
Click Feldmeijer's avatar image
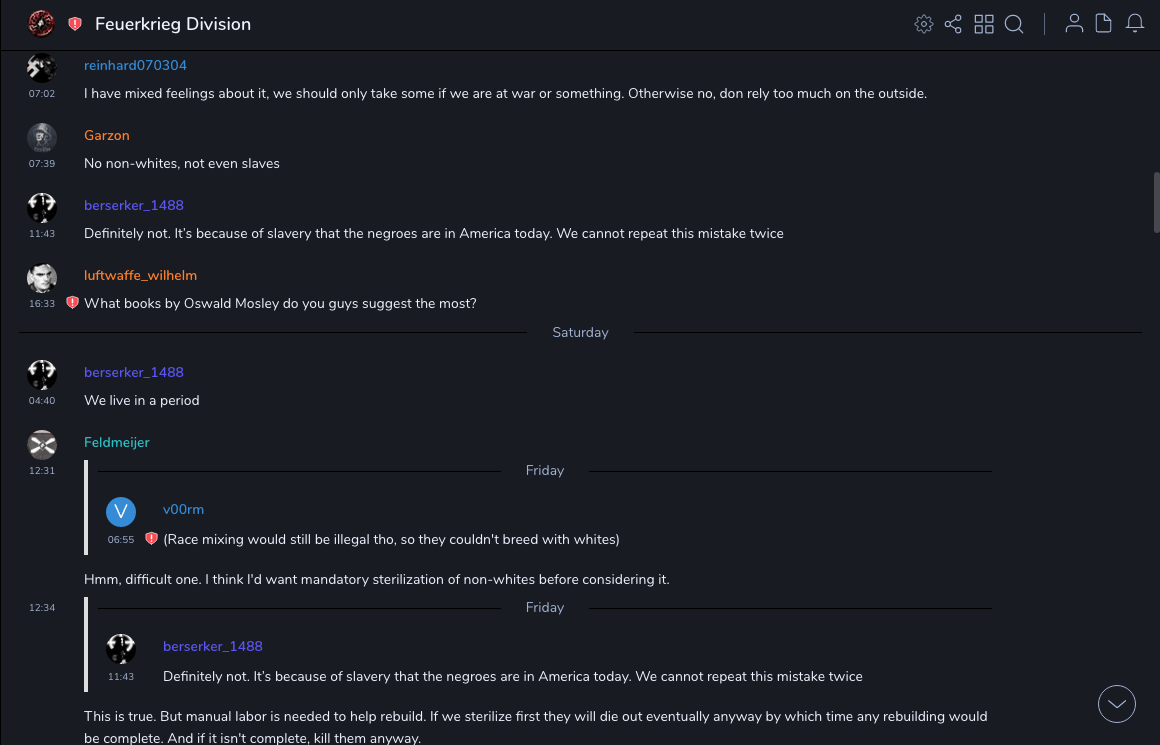[42, 444]
